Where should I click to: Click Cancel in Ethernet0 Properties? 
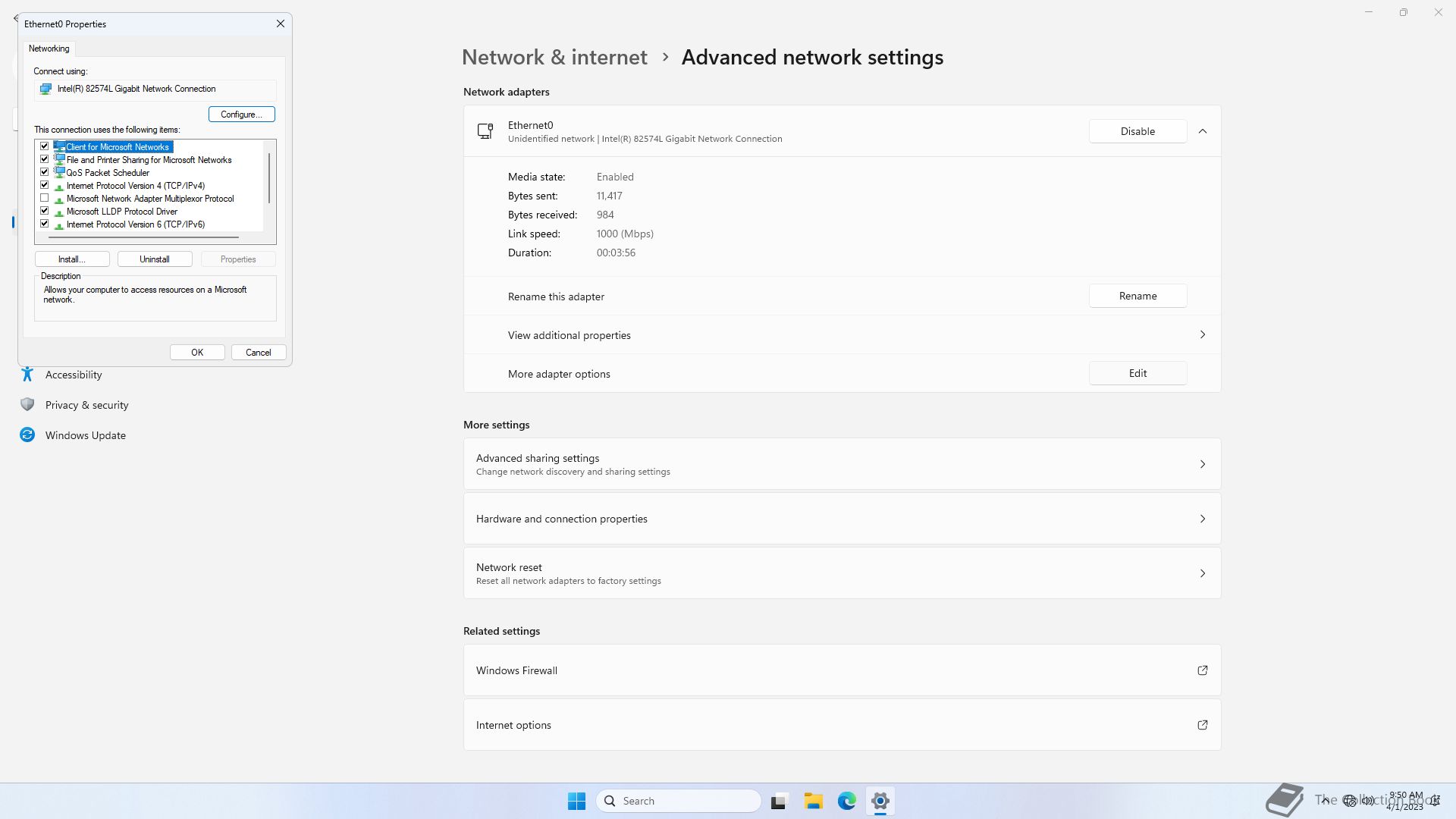click(x=259, y=353)
